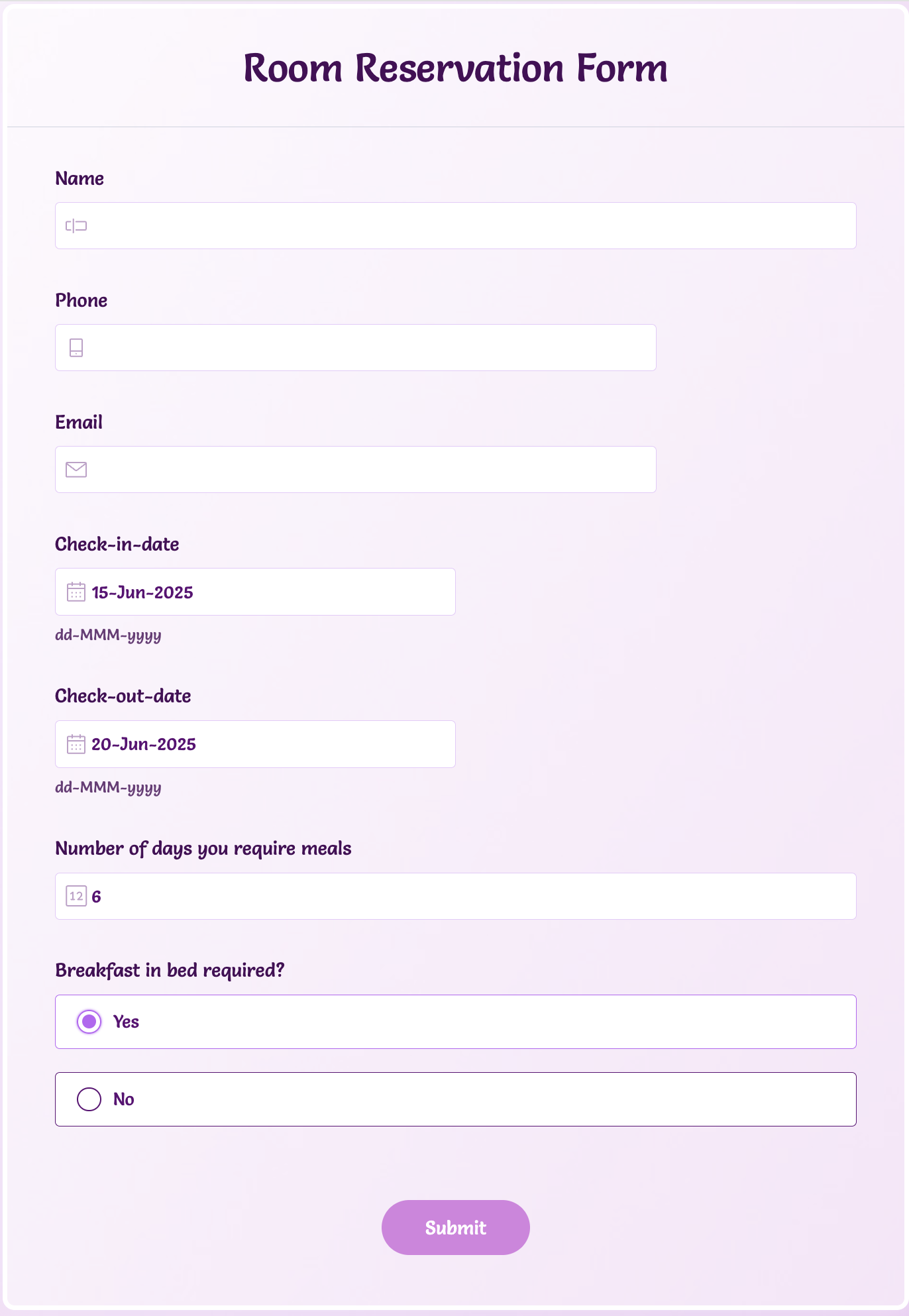Screen dimensions: 909x1316
Task: Click the text cursor icon in Name field
Action: click(76, 226)
